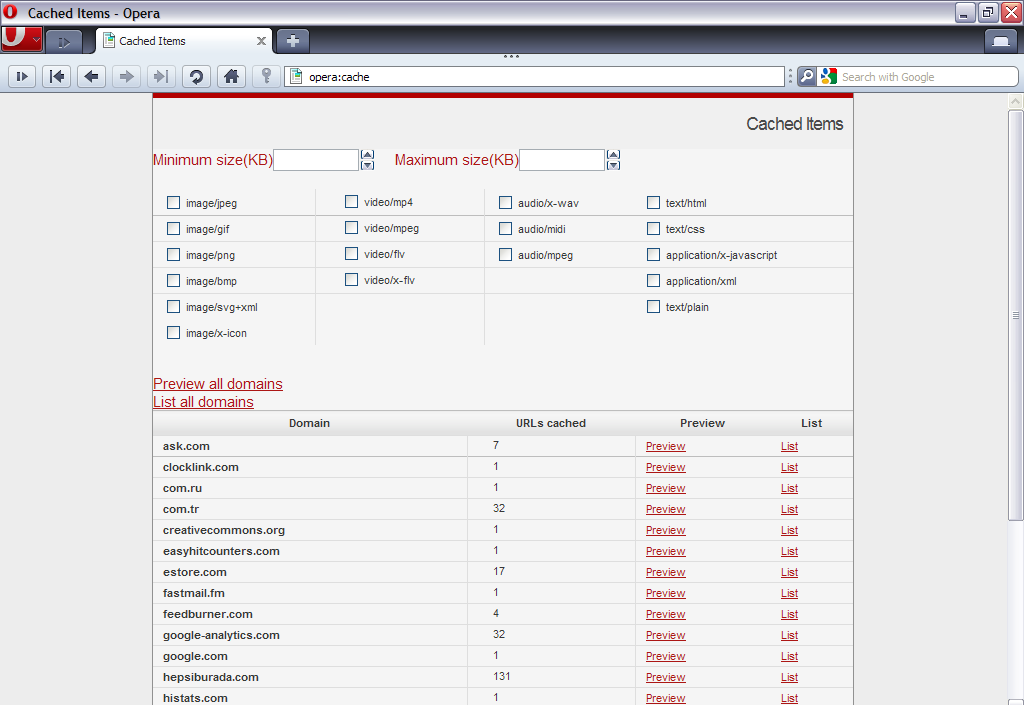Image resolution: width=1024 pixels, height=705 pixels.
Task: Preview cached items for ask.com
Action: point(665,446)
